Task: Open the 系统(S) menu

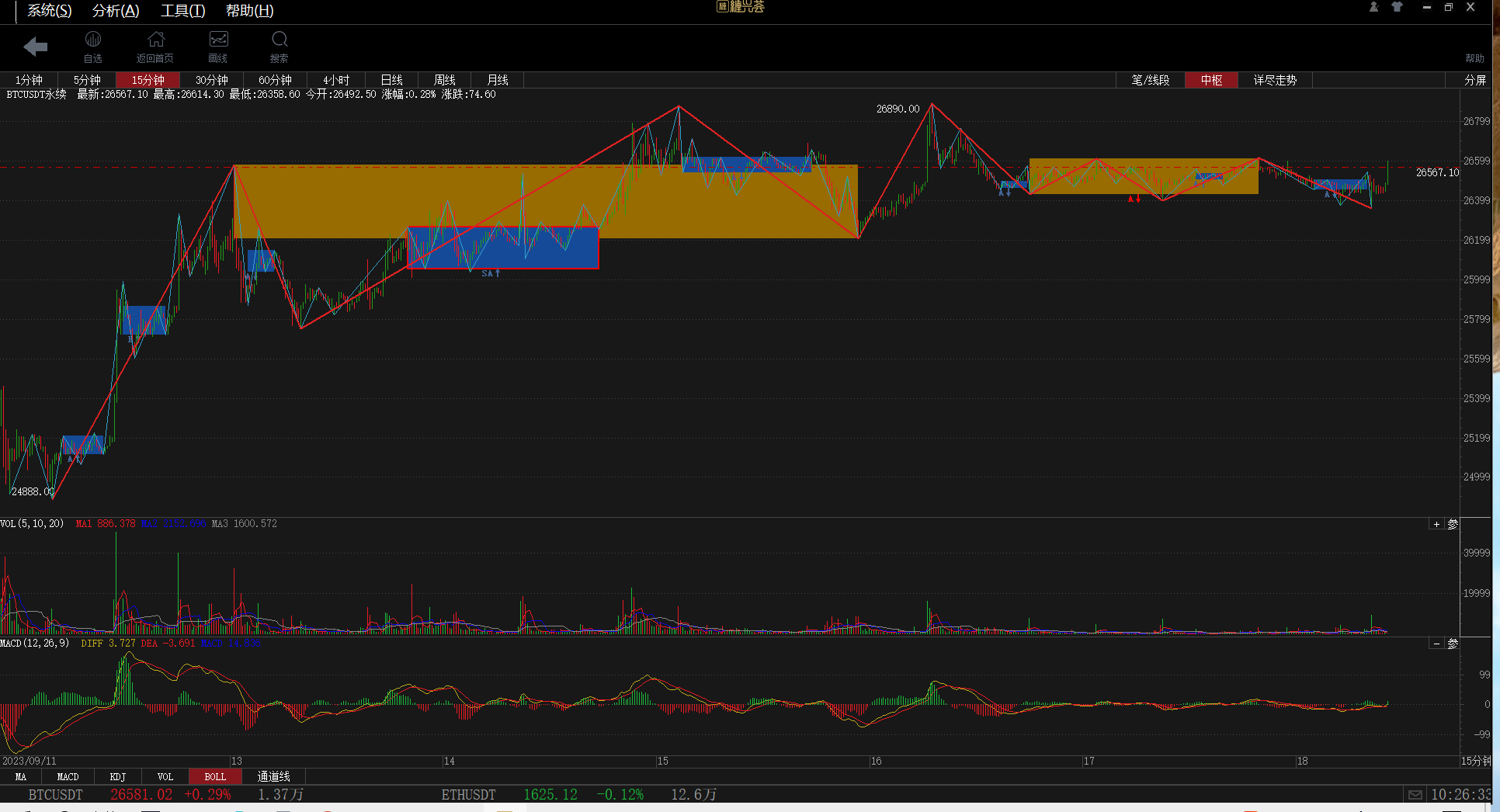Action: click(x=50, y=11)
